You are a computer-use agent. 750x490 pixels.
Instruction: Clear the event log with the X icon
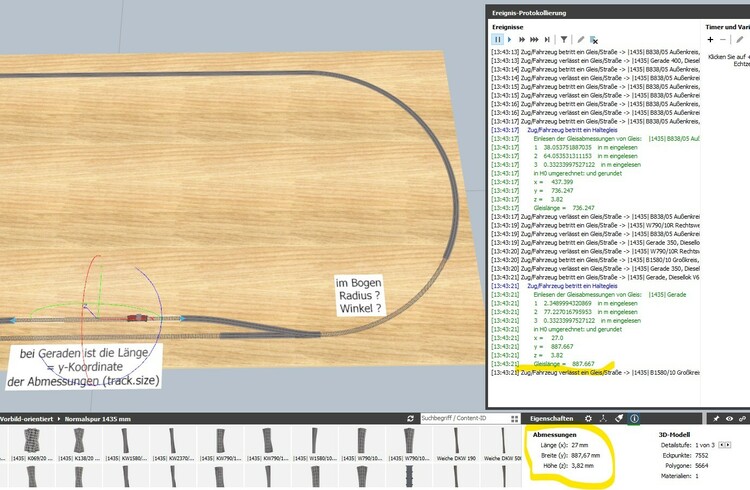(x=594, y=40)
